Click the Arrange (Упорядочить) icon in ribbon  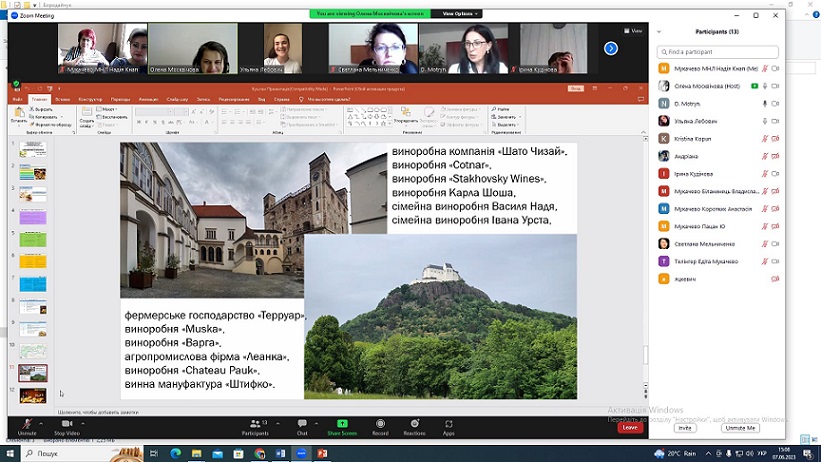pyautogui.click(x=406, y=116)
